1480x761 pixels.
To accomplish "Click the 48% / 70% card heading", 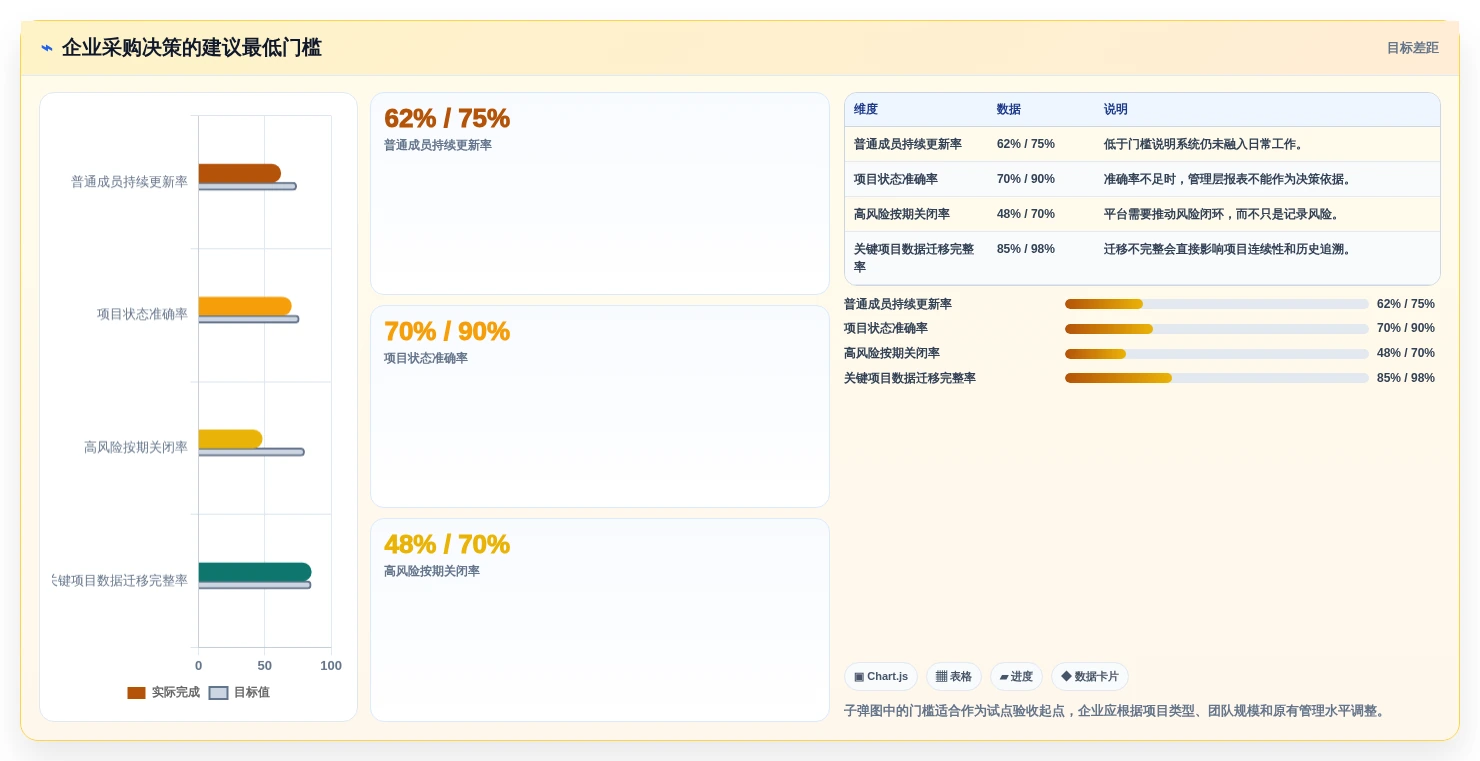I will [447, 544].
